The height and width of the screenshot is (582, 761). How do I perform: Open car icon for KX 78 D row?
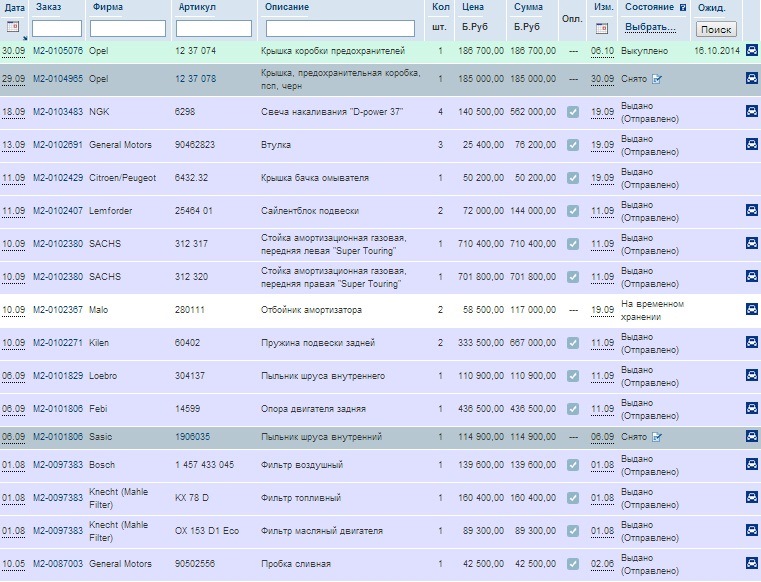click(751, 498)
